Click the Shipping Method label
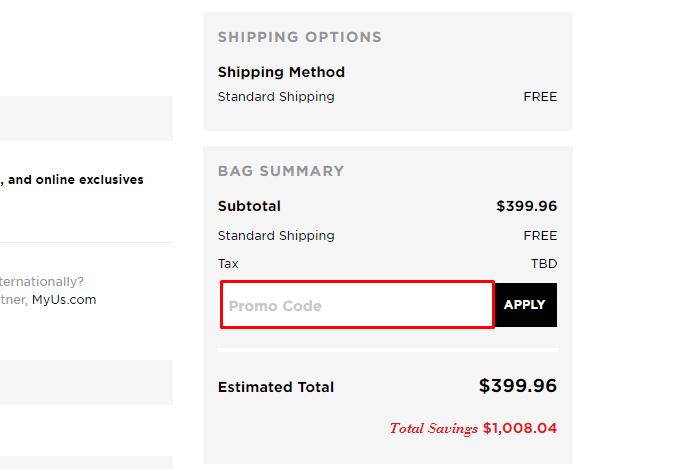This screenshot has height=469, width=699. pyautogui.click(x=281, y=72)
